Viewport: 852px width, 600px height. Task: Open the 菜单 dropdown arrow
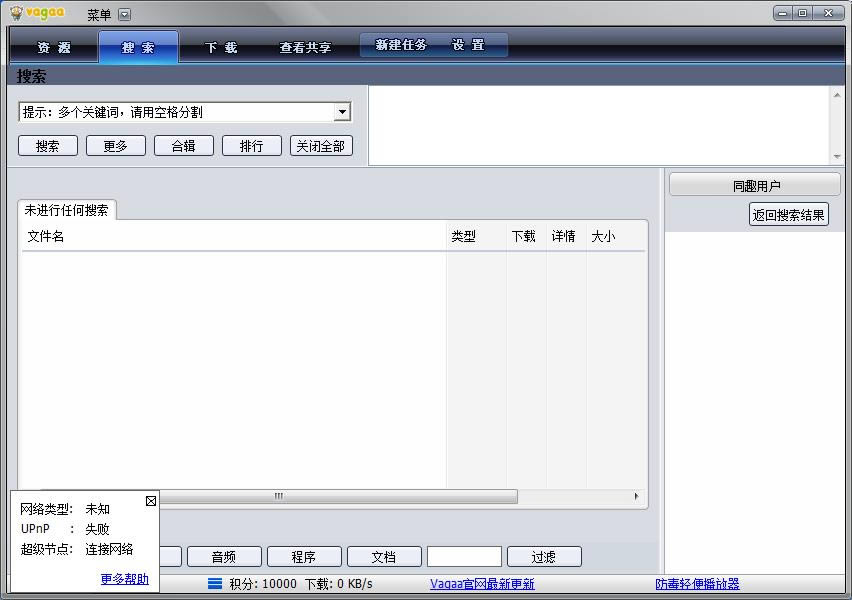[x=124, y=15]
